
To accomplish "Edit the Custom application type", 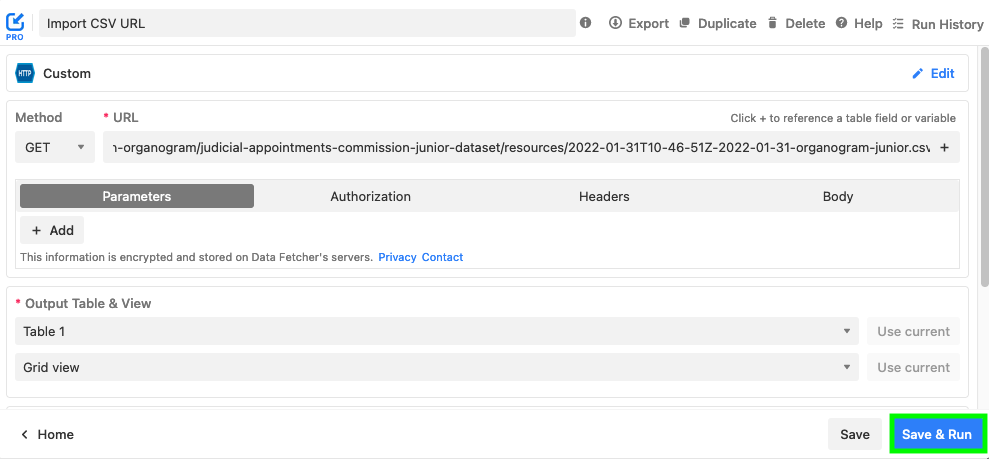I will point(933,73).
